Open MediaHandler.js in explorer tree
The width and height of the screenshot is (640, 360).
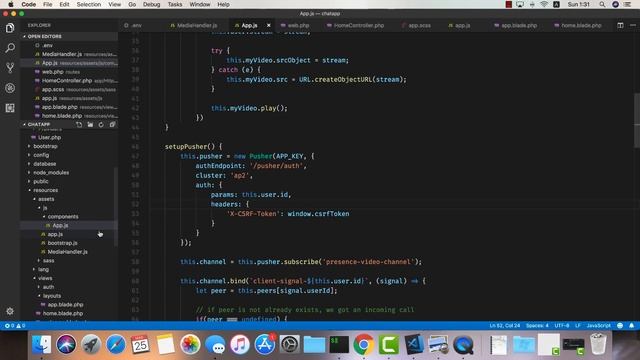(69, 252)
